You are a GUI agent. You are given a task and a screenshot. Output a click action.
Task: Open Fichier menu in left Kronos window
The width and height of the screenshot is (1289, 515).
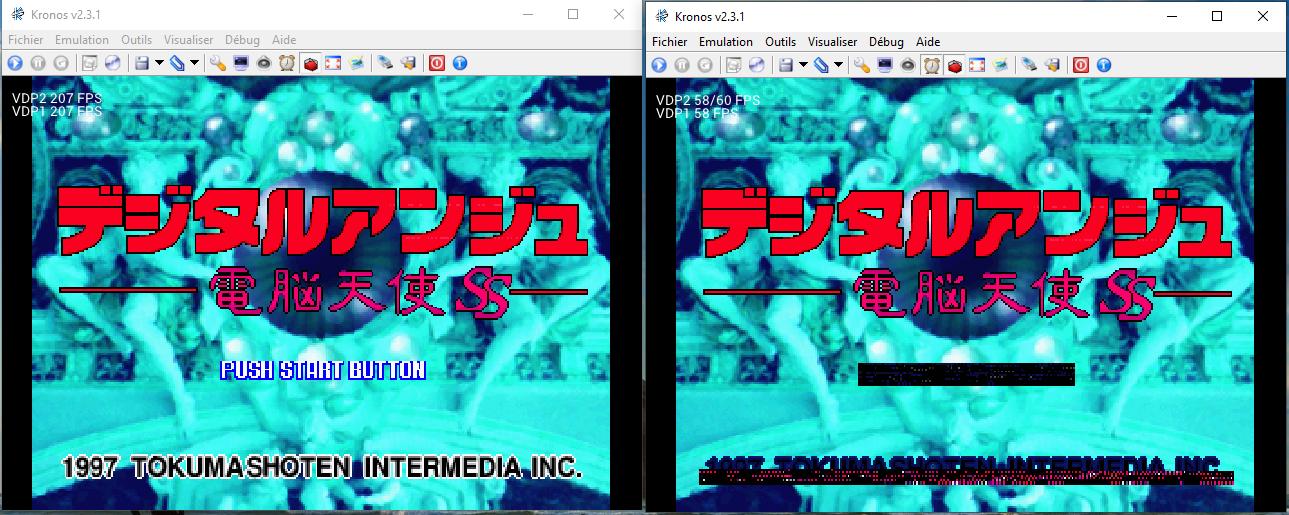[x=25, y=40]
